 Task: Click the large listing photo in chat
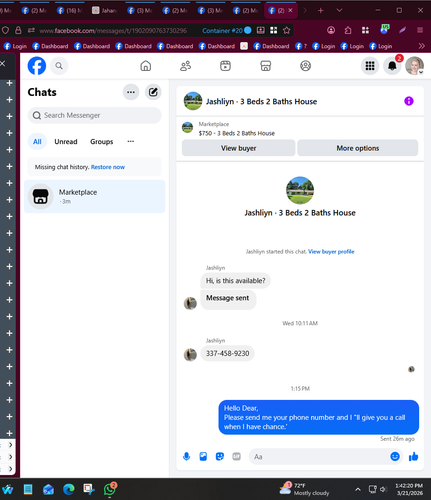(x=300, y=190)
